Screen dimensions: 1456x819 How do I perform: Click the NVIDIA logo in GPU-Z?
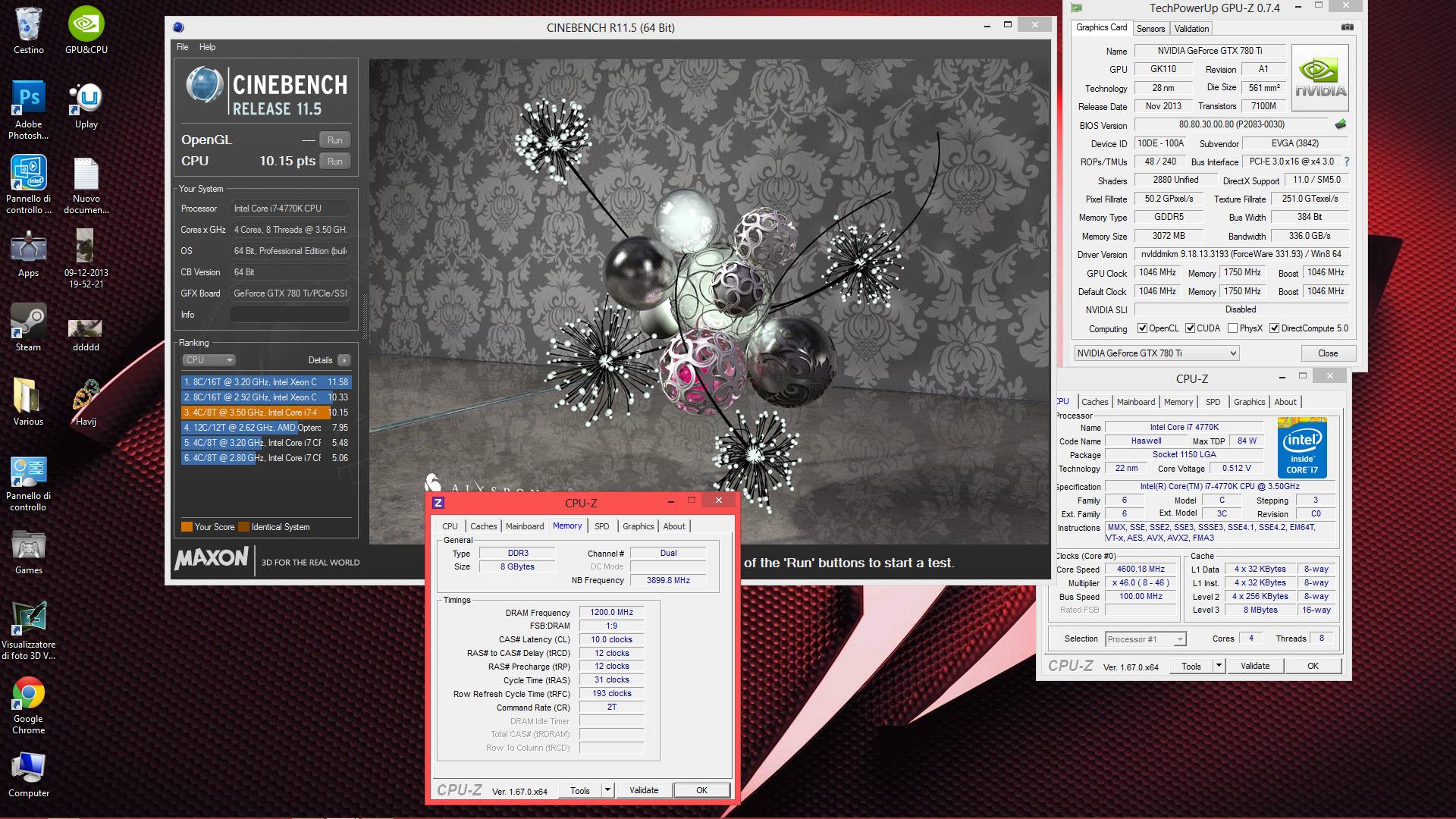click(1320, 77)
